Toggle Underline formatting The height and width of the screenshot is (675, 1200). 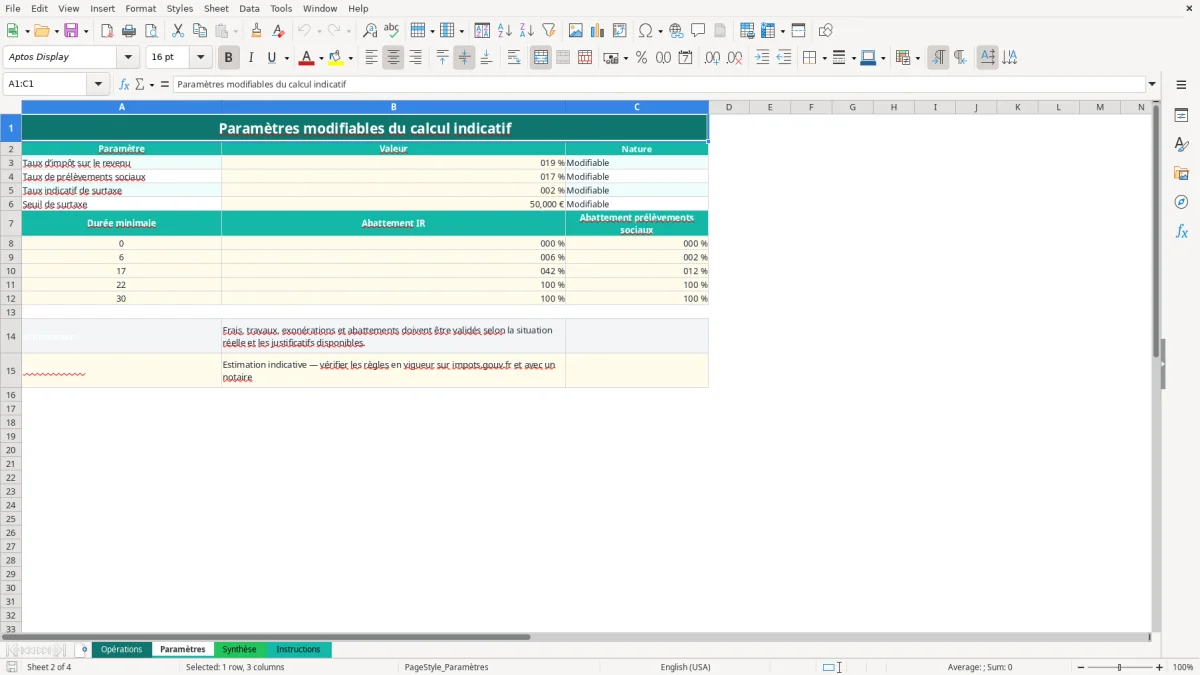tap(271, 58)
